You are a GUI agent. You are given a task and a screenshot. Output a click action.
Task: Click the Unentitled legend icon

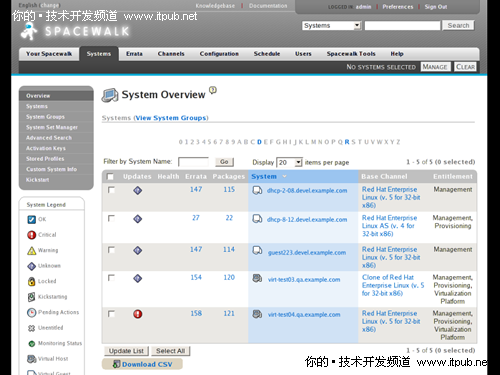coord(31,328)
